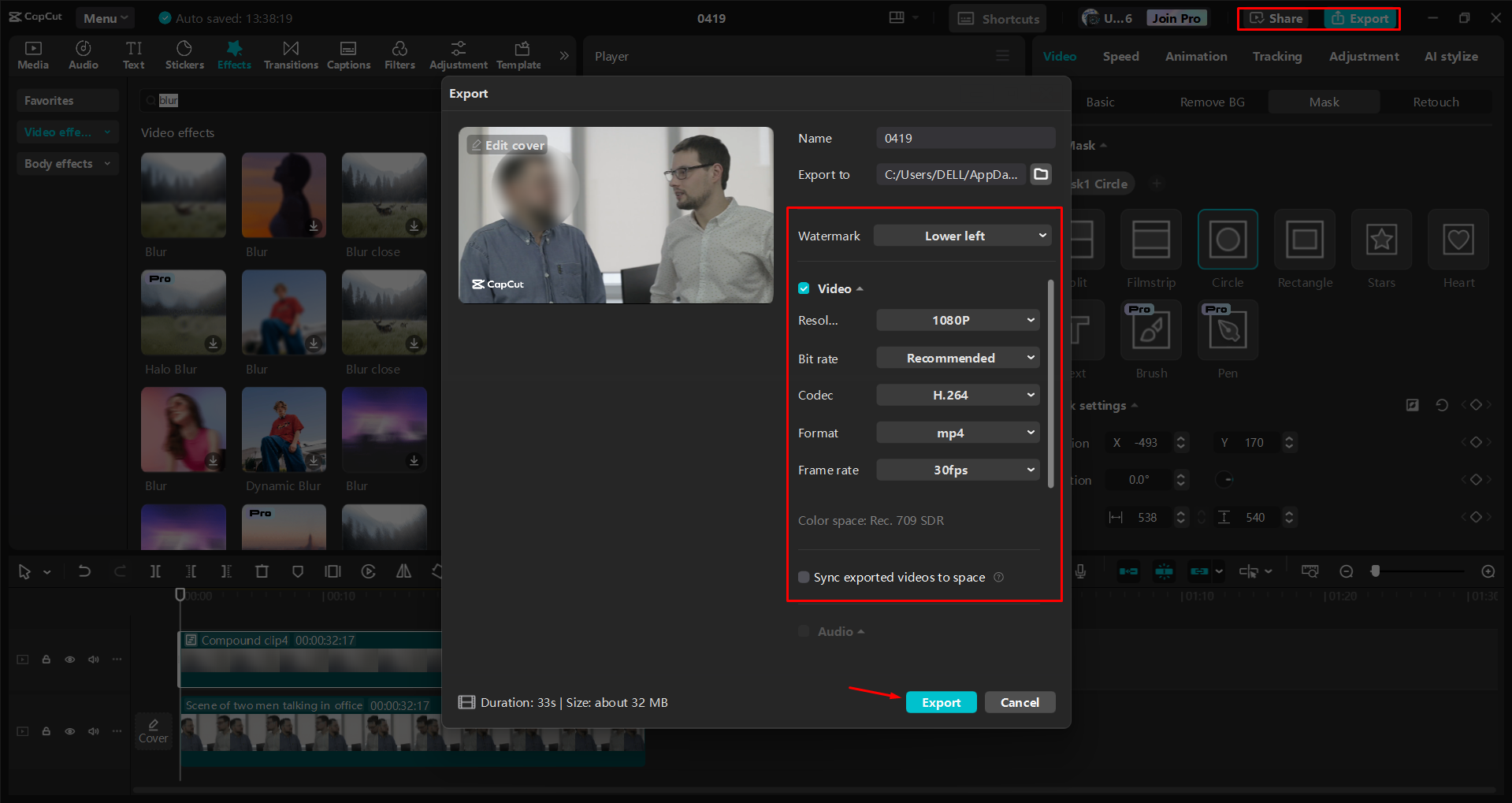The height and width of the screenshot is (803, 1512).
Task: Click Edit cover on preview
Action: tap(507, 145)
